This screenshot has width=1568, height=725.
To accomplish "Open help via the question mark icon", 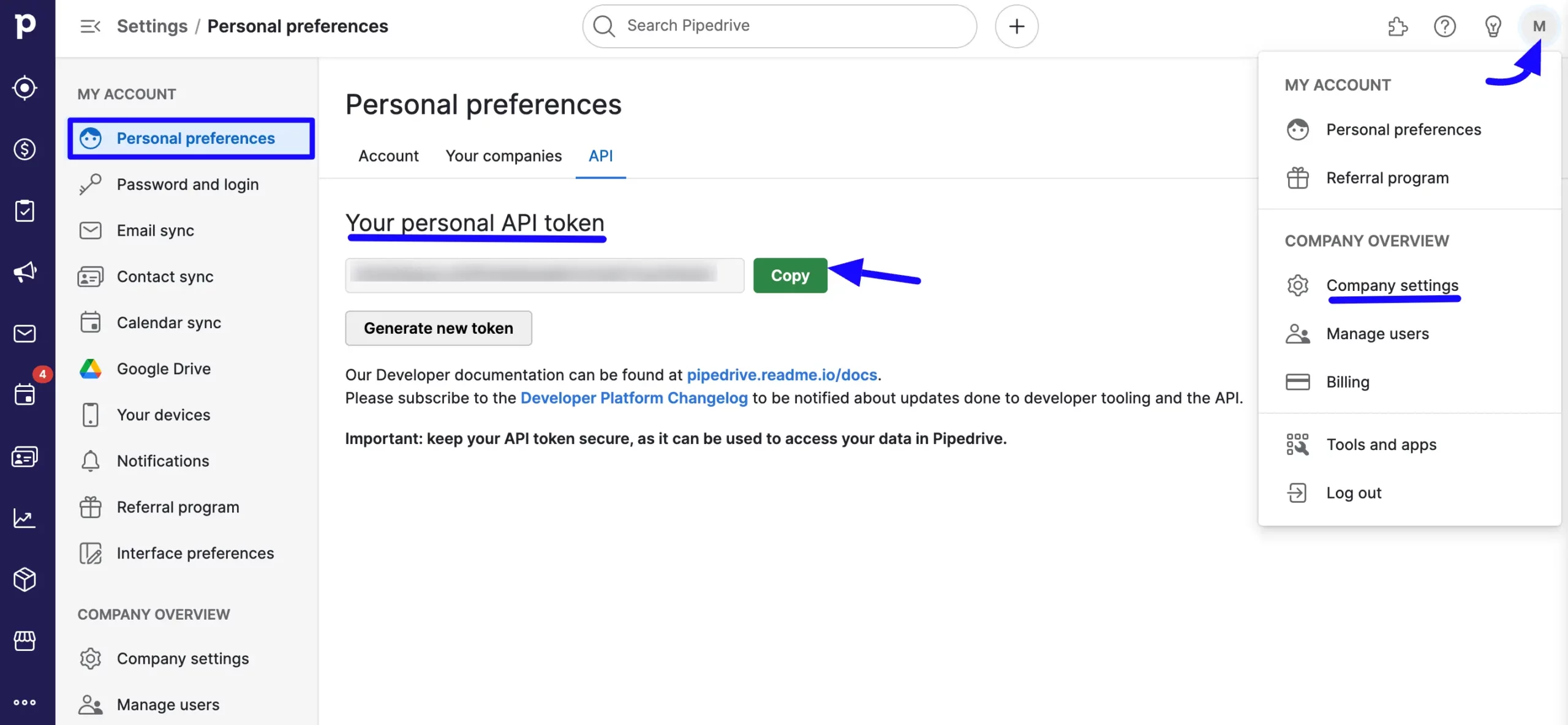I will pos(1445,26).
